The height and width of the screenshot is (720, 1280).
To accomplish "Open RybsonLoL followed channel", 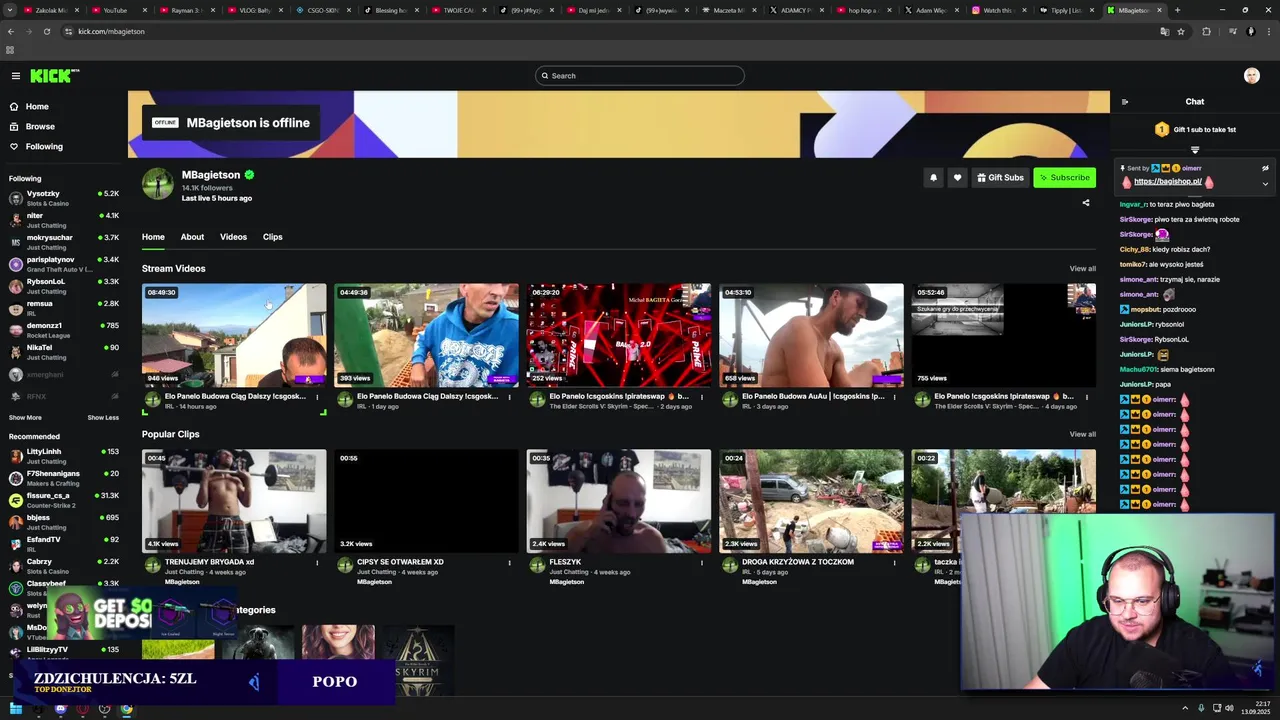I will tap(64, 286).
